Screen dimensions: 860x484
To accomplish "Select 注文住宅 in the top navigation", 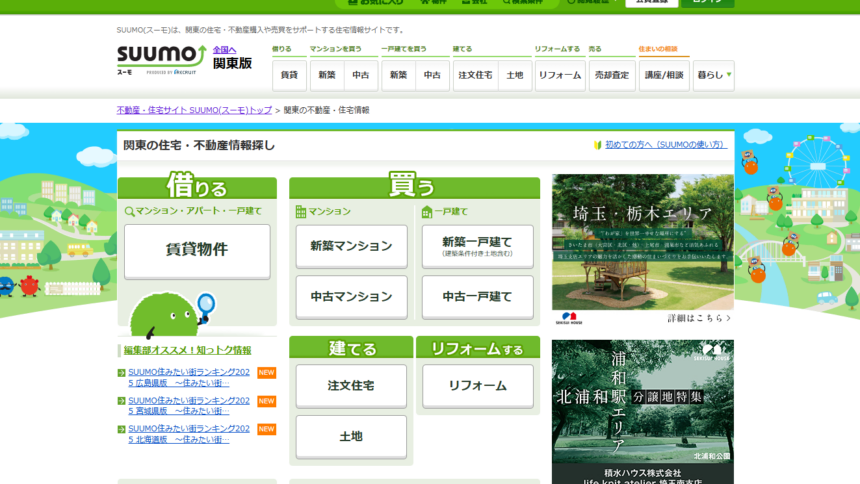I will click(x=474, y=75).
